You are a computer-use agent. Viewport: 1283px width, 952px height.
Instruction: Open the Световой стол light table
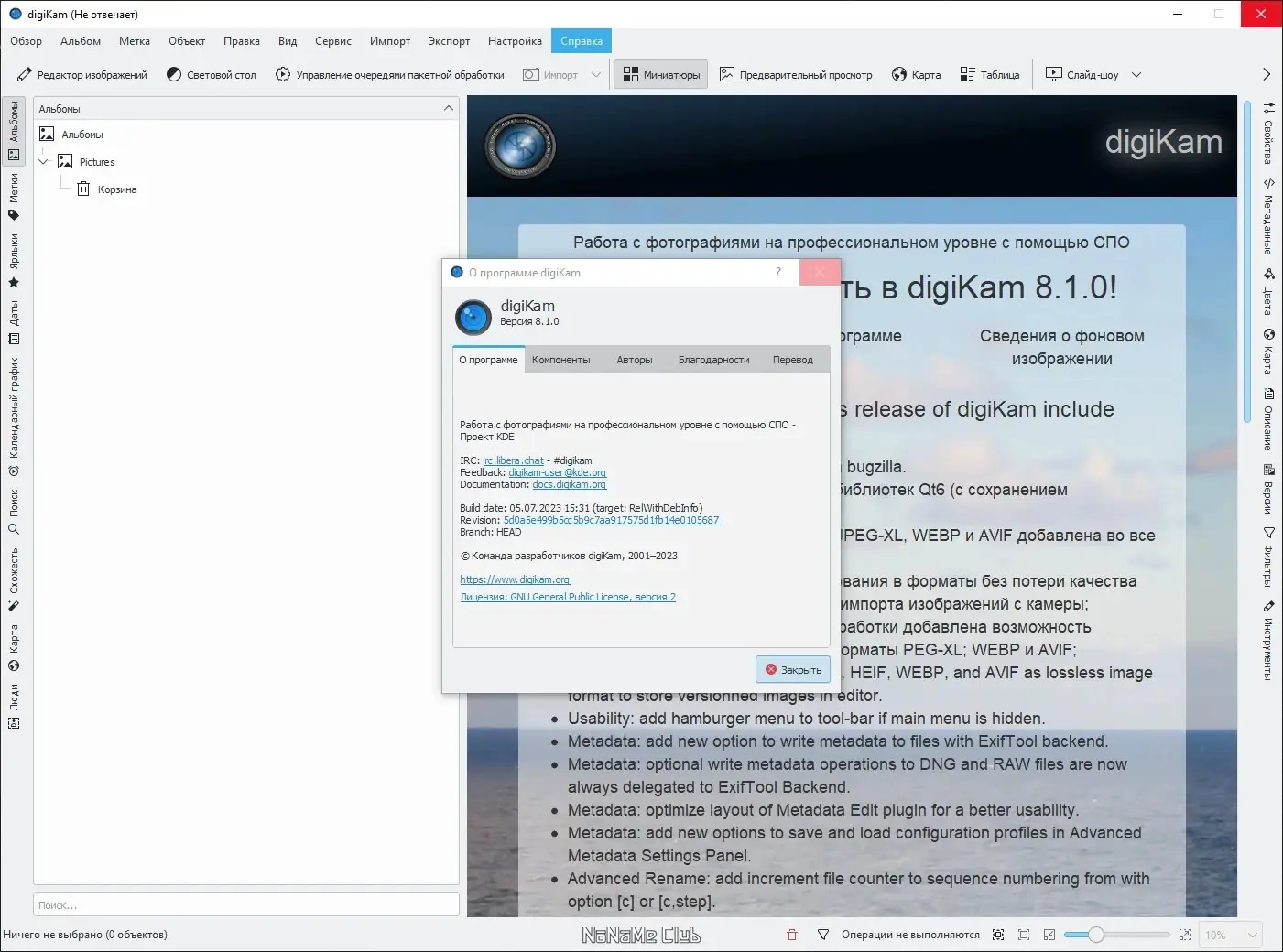click(x=211, y=75)
